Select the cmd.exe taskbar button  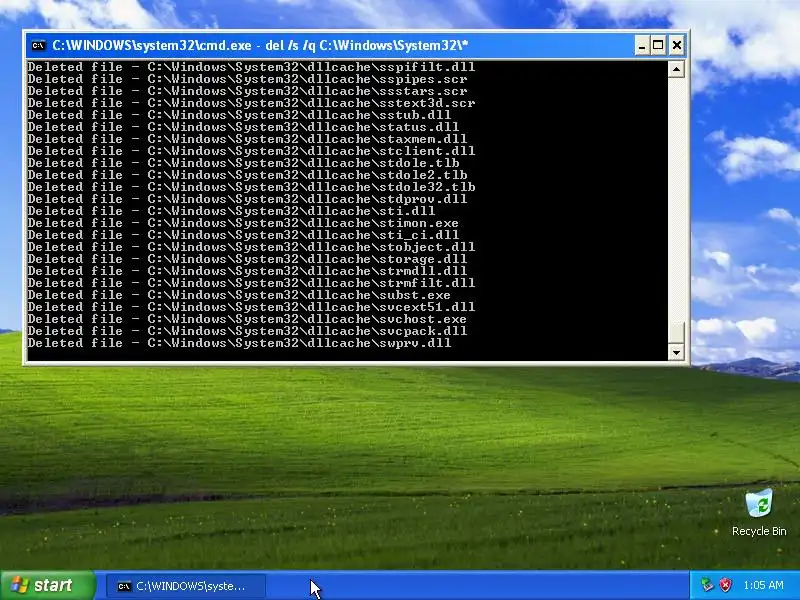186,586
